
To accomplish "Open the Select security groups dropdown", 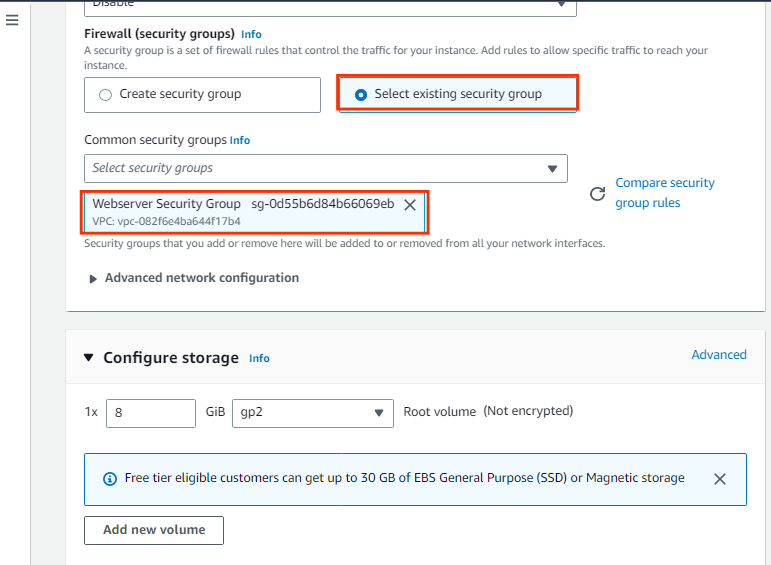I will [326, 168].
